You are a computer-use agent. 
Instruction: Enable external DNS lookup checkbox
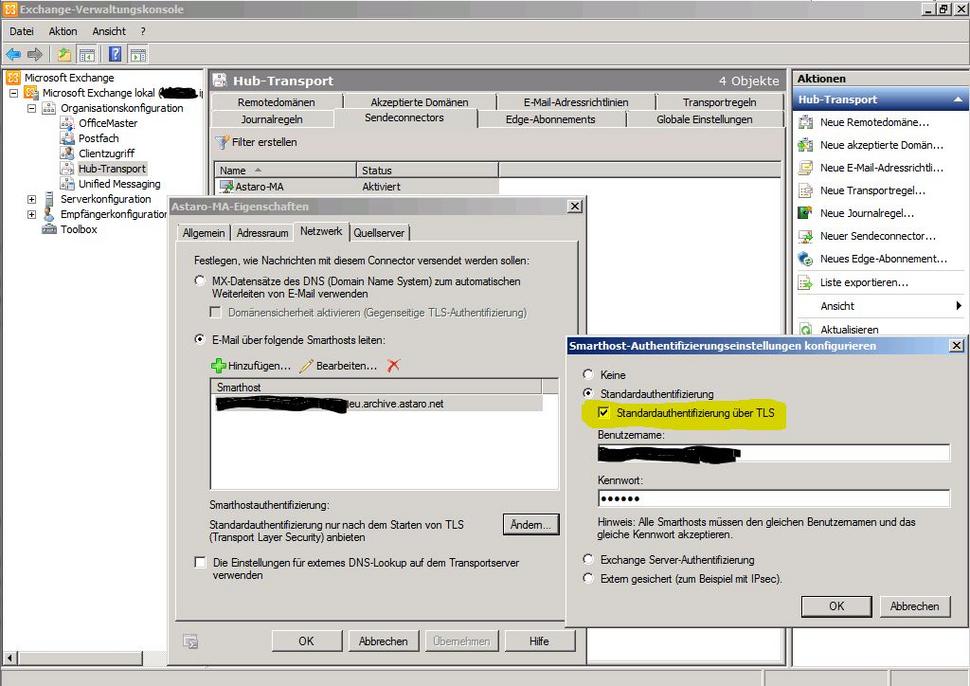coord(201,563)
